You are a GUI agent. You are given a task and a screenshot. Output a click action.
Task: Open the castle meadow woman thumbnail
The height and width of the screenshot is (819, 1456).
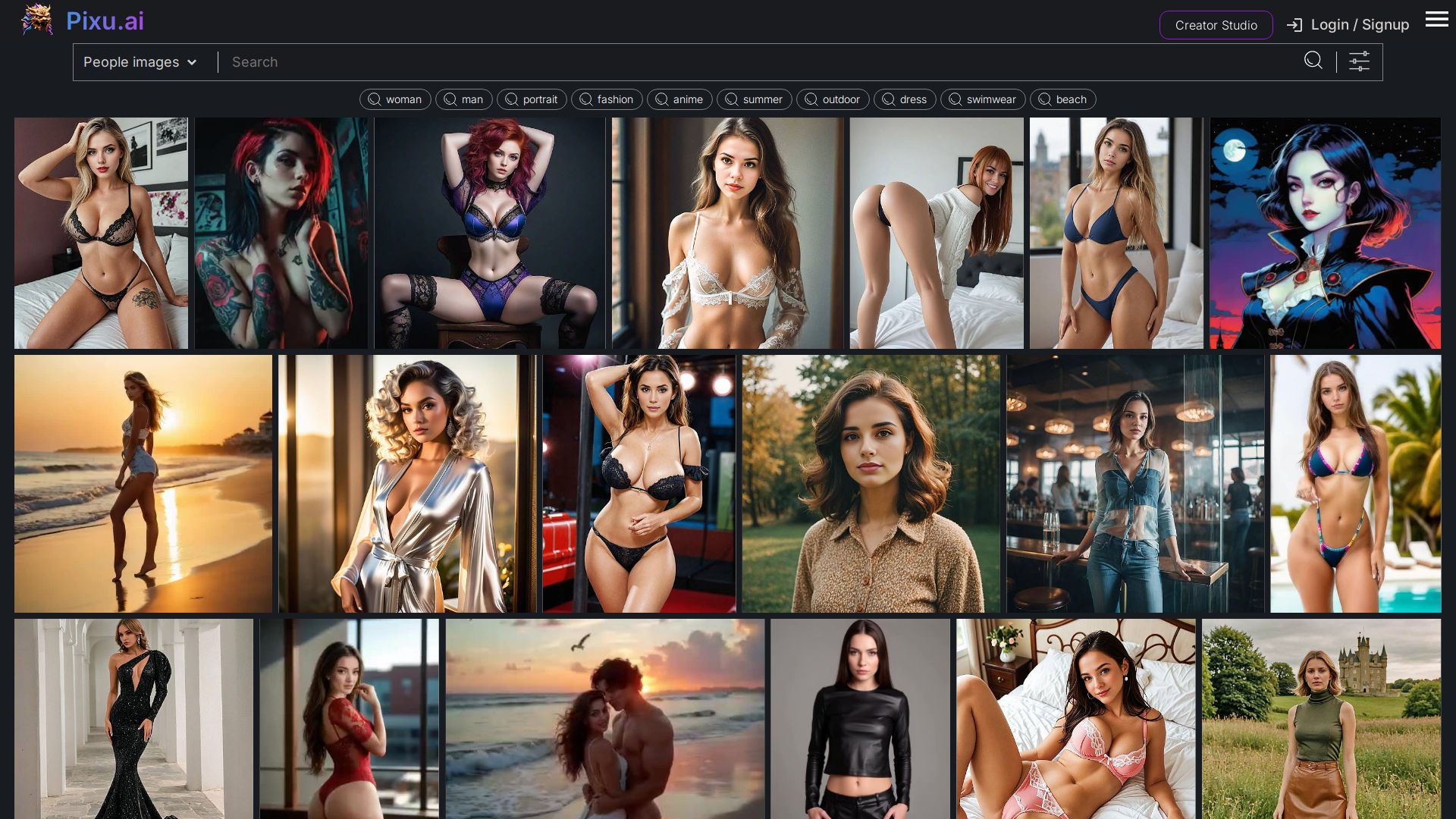(x=1321, y=718)
